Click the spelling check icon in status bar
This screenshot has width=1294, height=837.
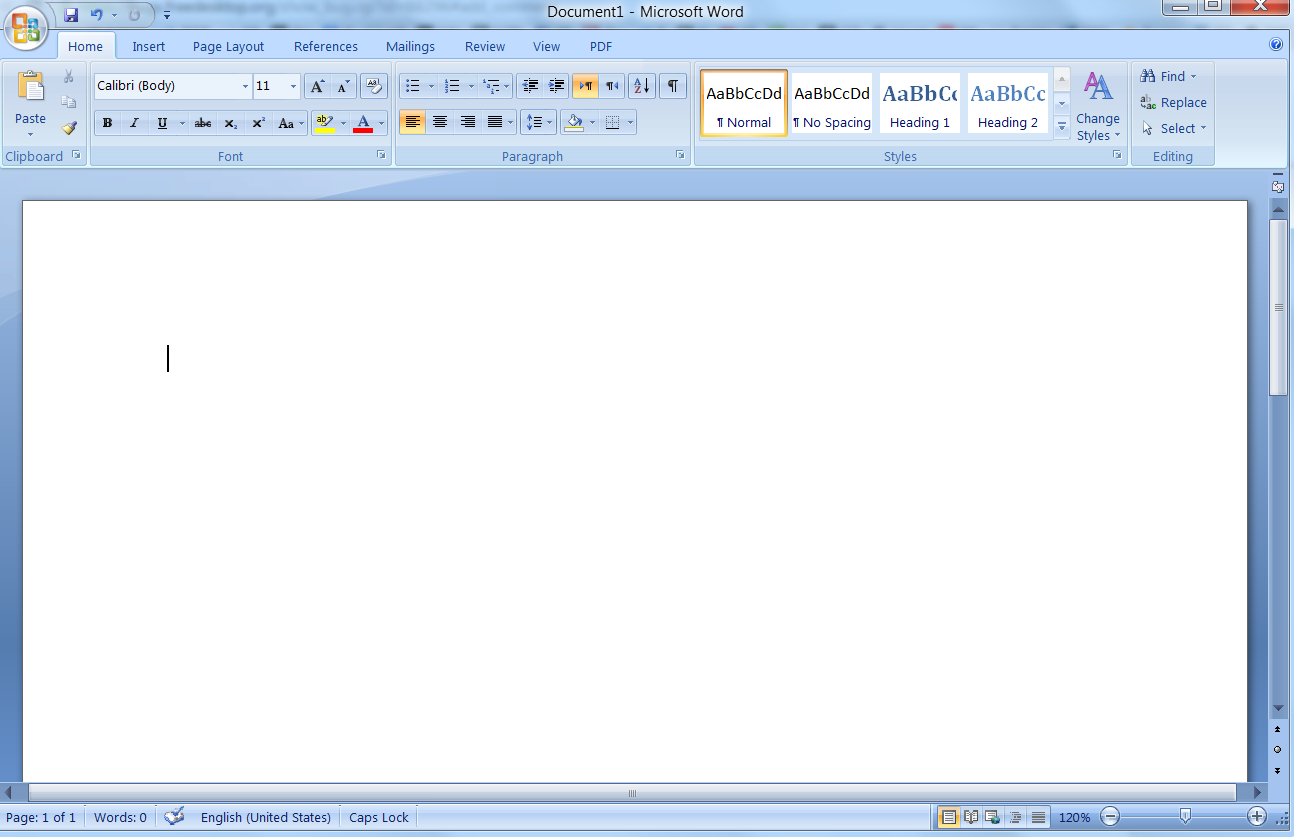[x=174, y=817]
